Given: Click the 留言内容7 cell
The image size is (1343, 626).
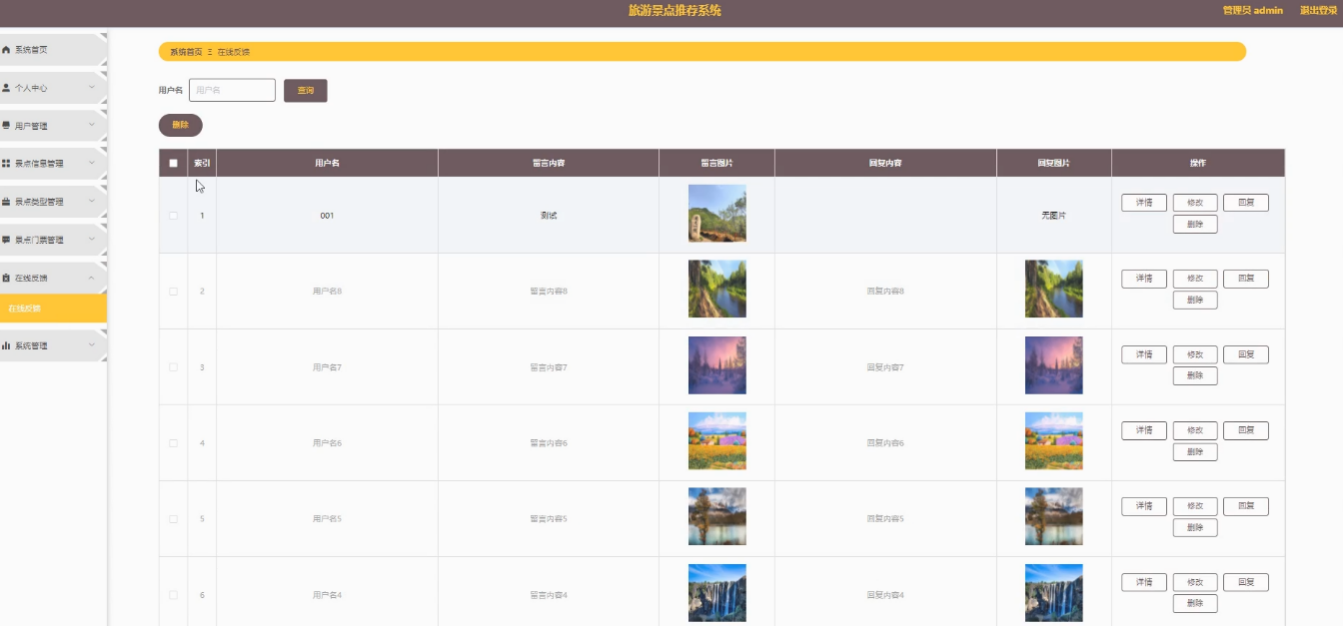Looking at the screenshot, I should (x=548, y=367).
